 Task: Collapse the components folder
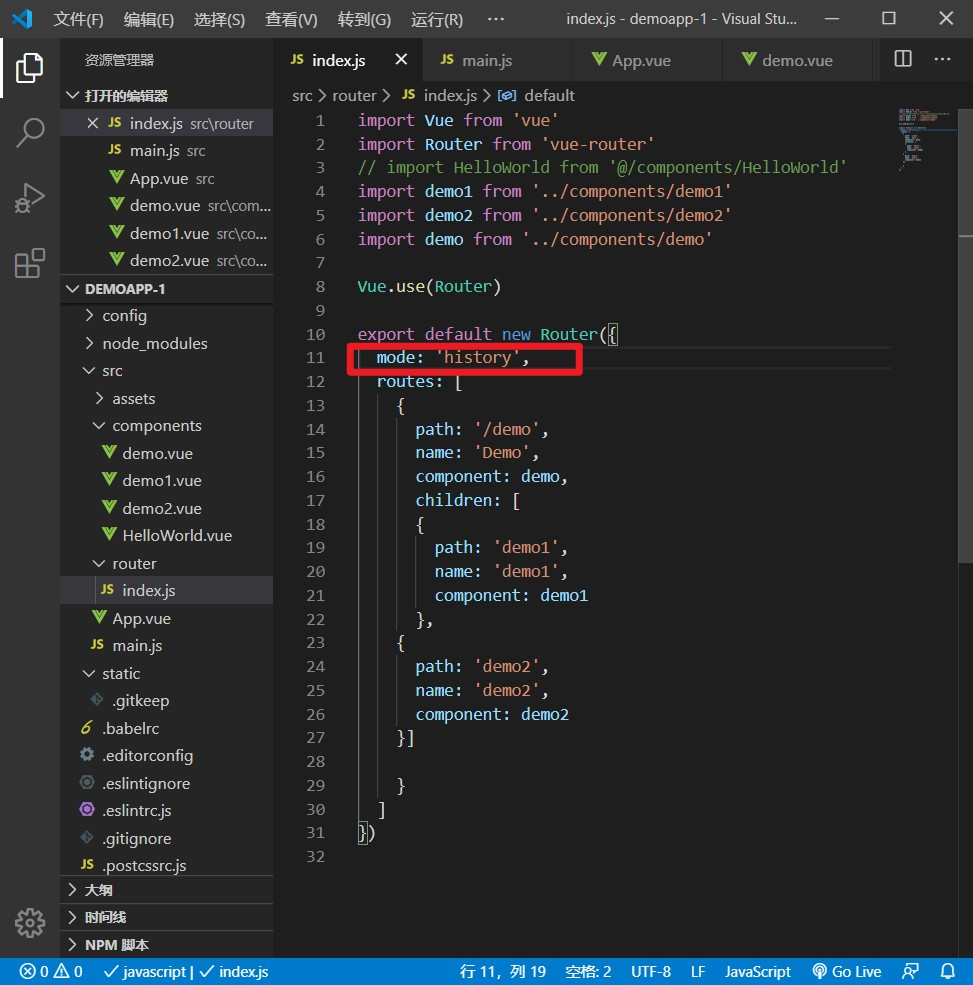[x=156, y=425]
